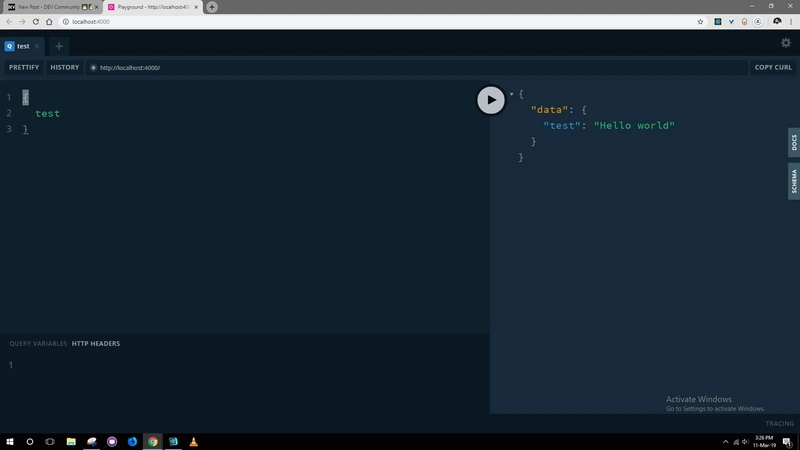The image size is (800, 450).
Task: Edit the endpoint URL http://localhost:4000/
Action: [416, 67]
